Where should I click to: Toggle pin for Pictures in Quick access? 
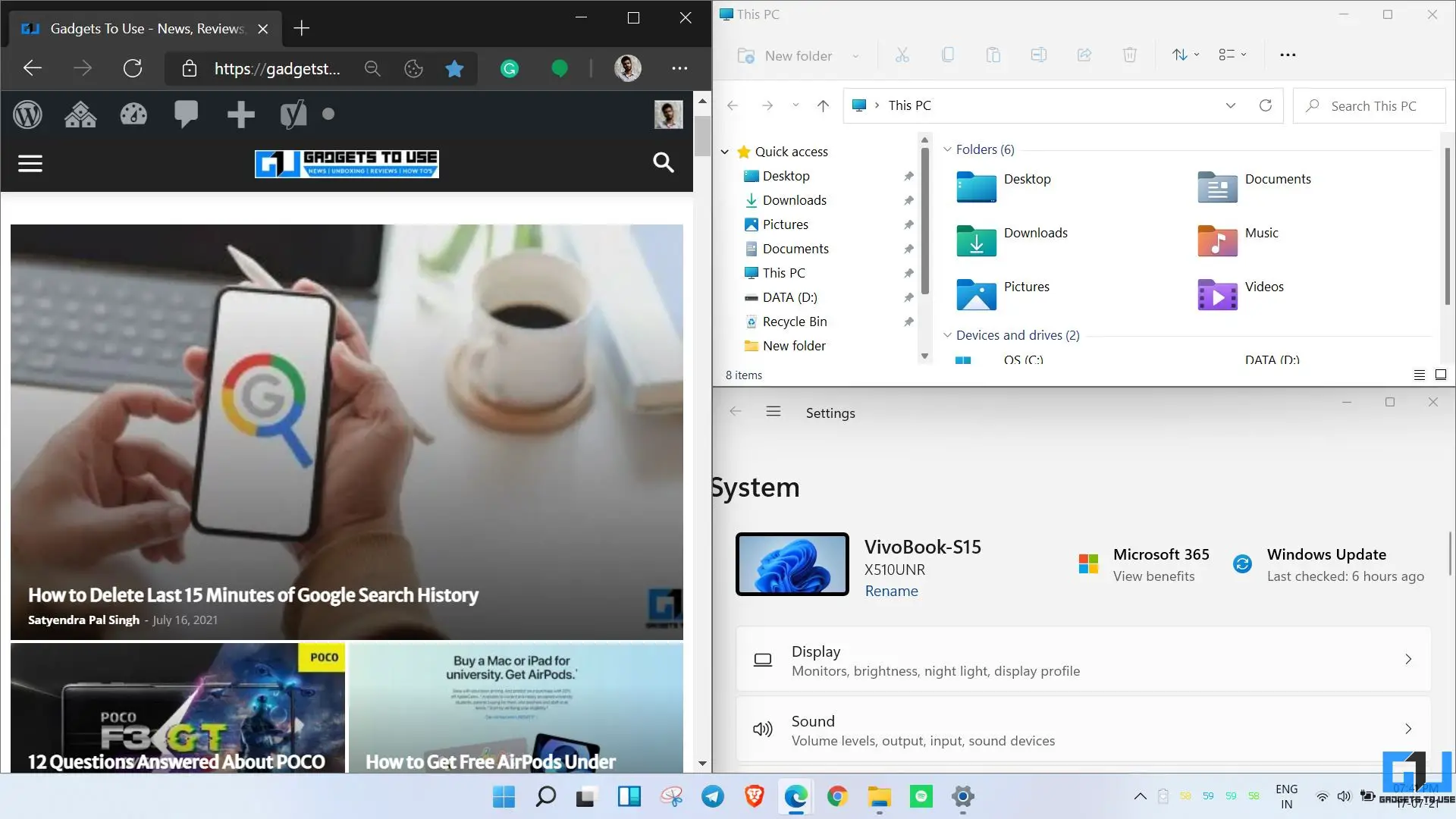click(x=908, y=224)
